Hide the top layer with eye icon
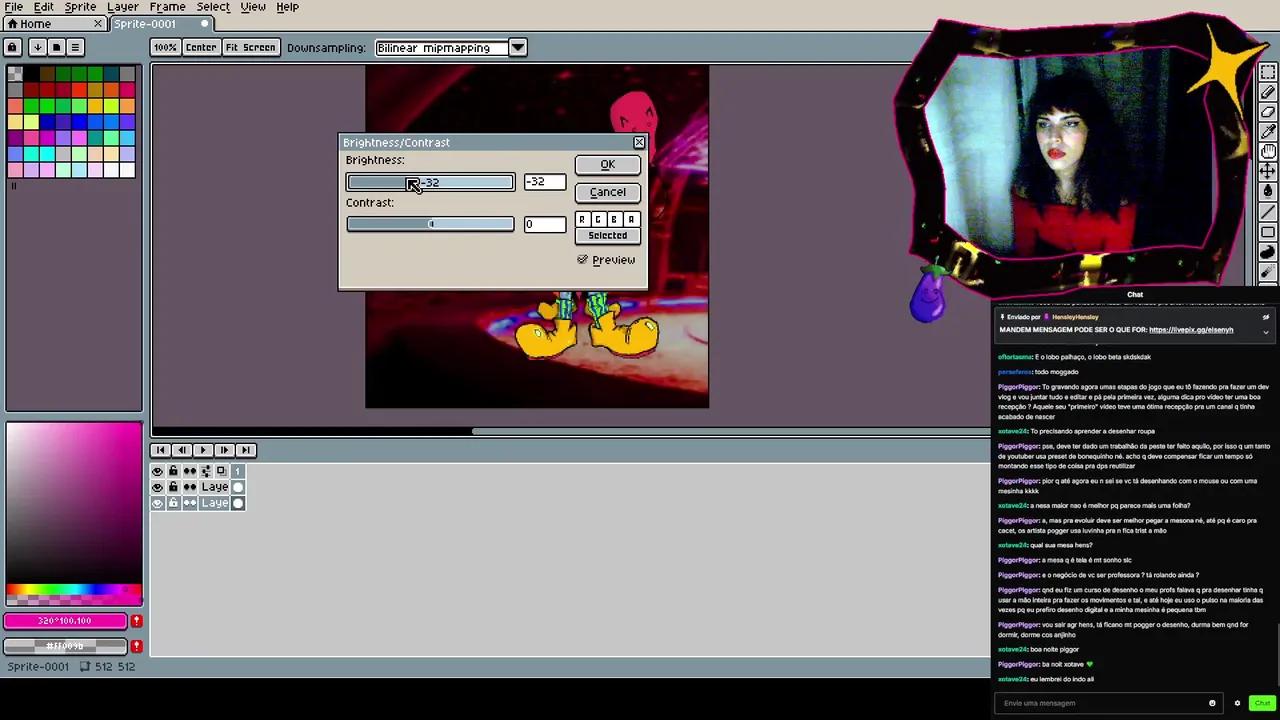Screen dimensions: 1280x720 point(157,487)
